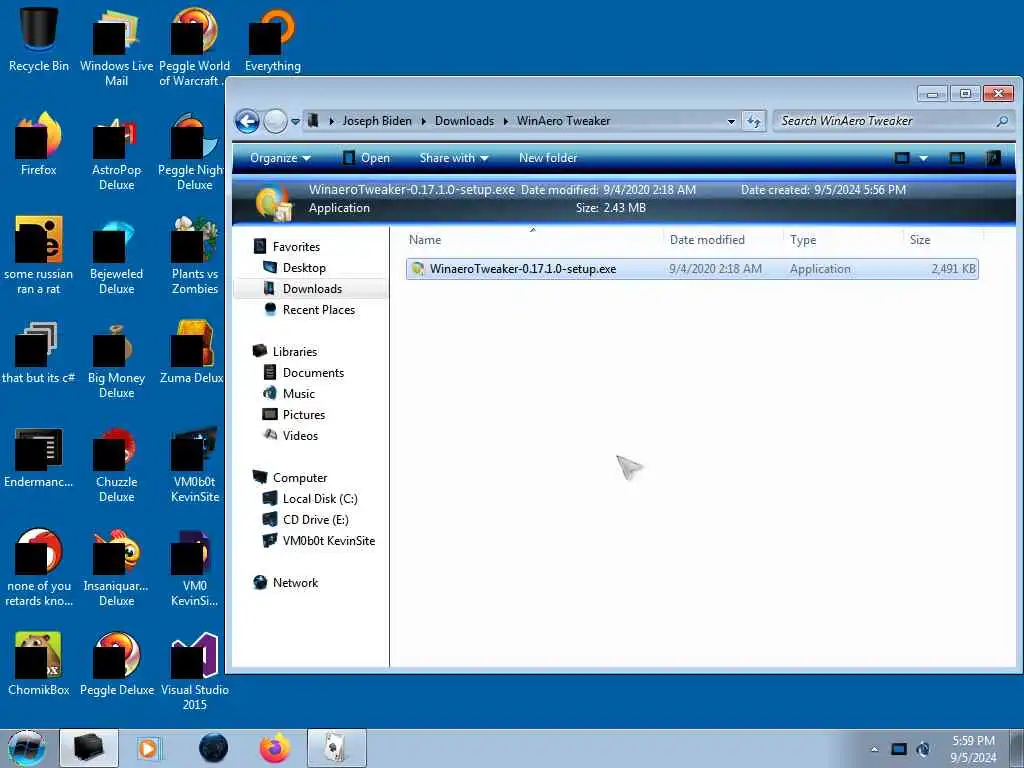Select the Endermanc... desktop icon
1024x768 pixels.
[x=39, y=457]
